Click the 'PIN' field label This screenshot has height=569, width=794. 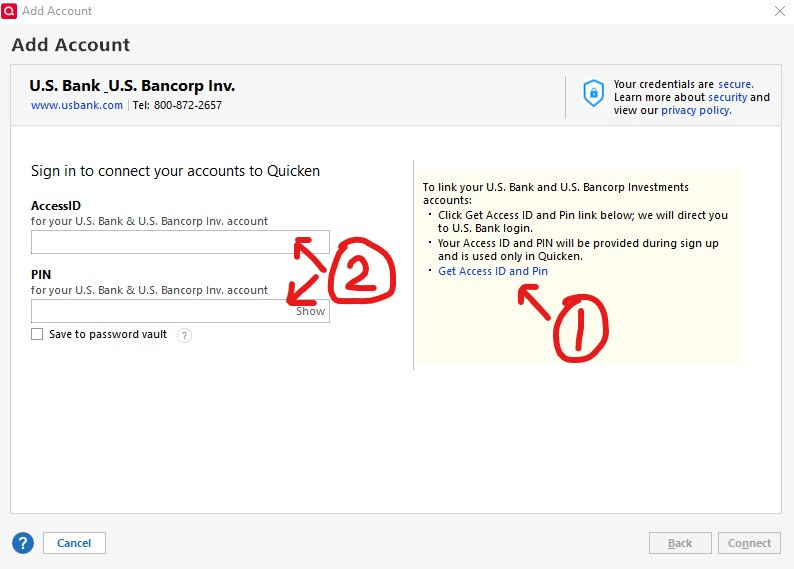coord(41,274)
